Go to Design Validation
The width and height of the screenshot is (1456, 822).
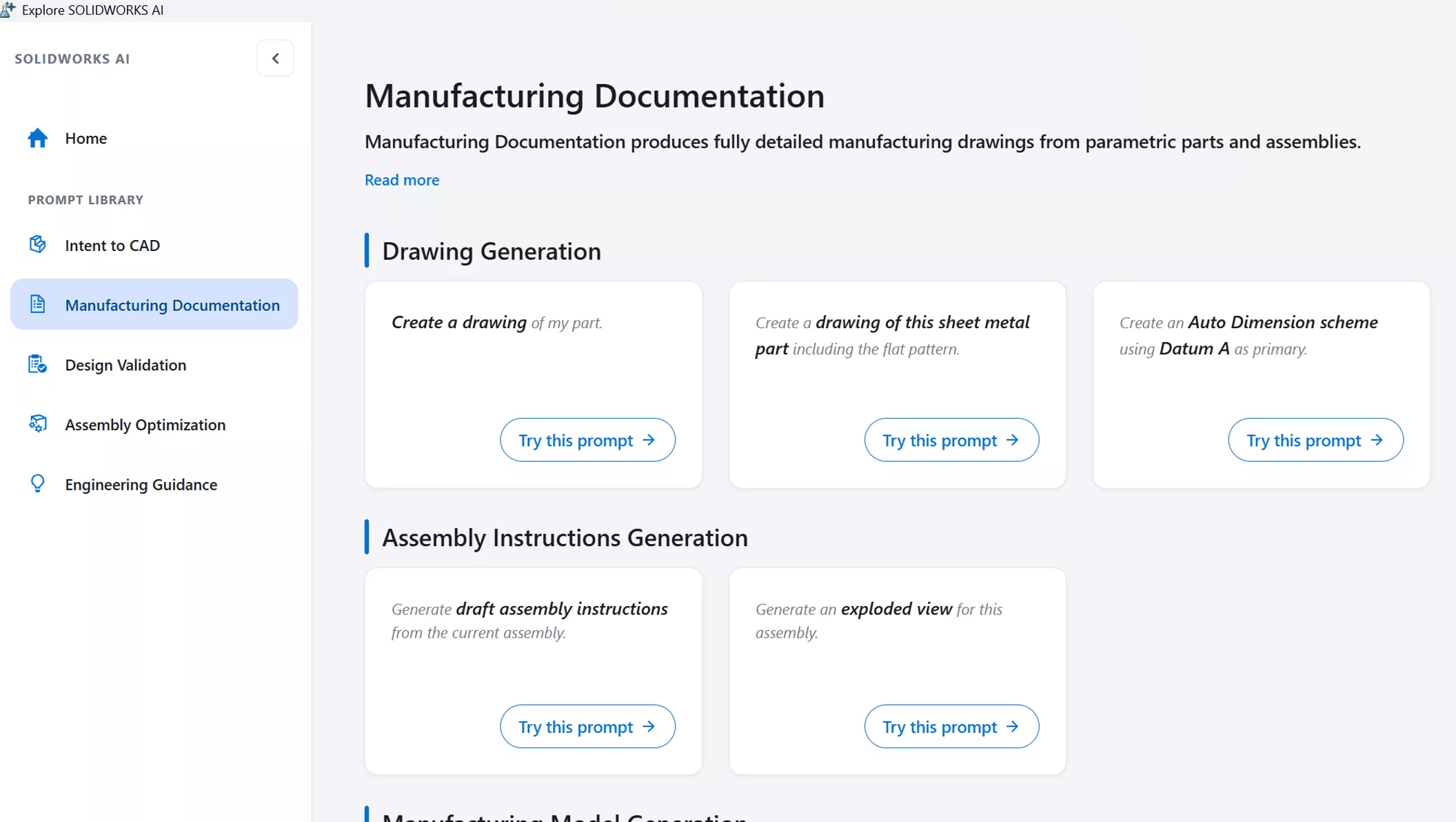(x=154, y=364)
